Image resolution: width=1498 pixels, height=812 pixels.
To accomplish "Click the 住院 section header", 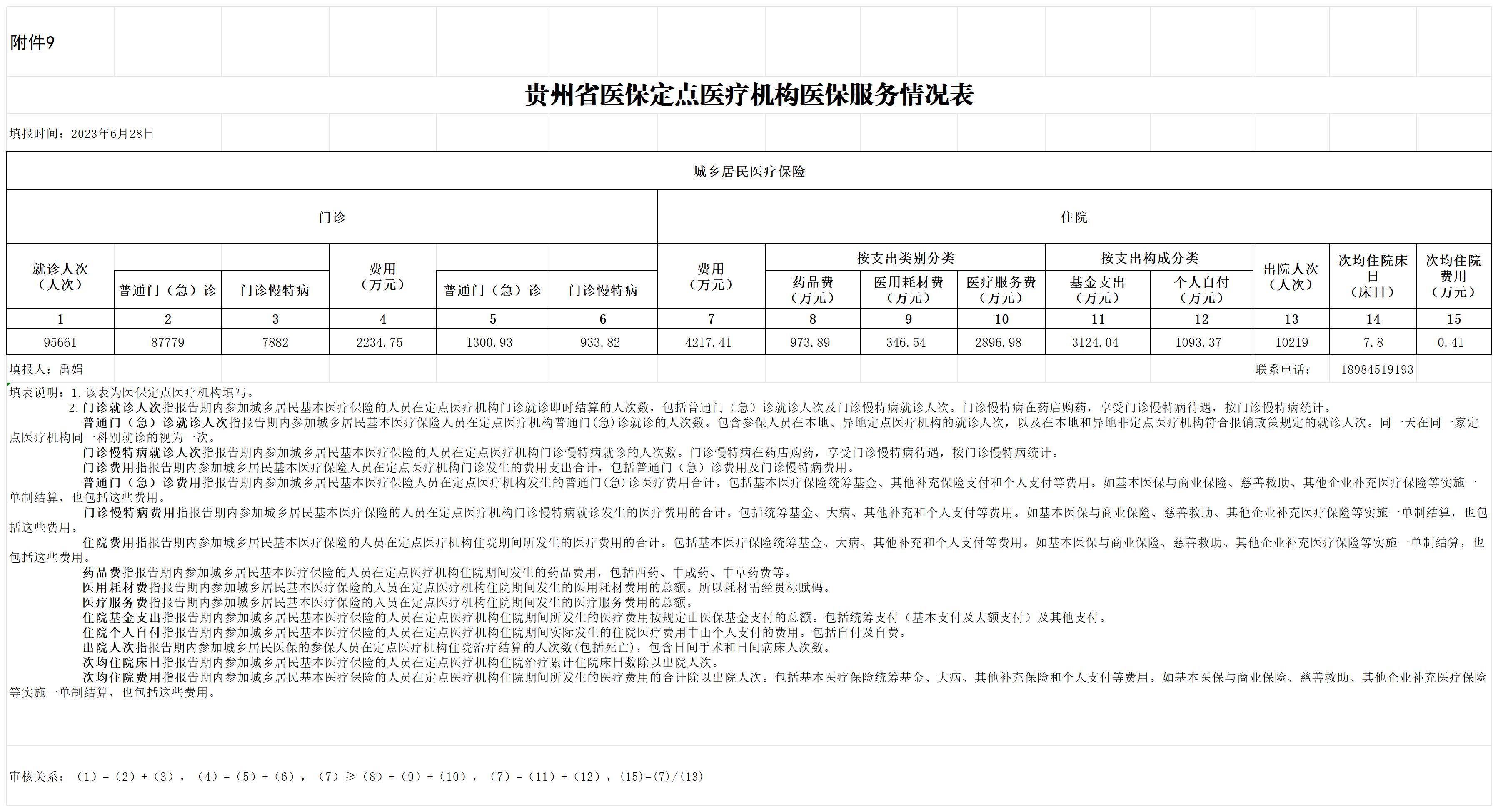I will pos(1074,217).
